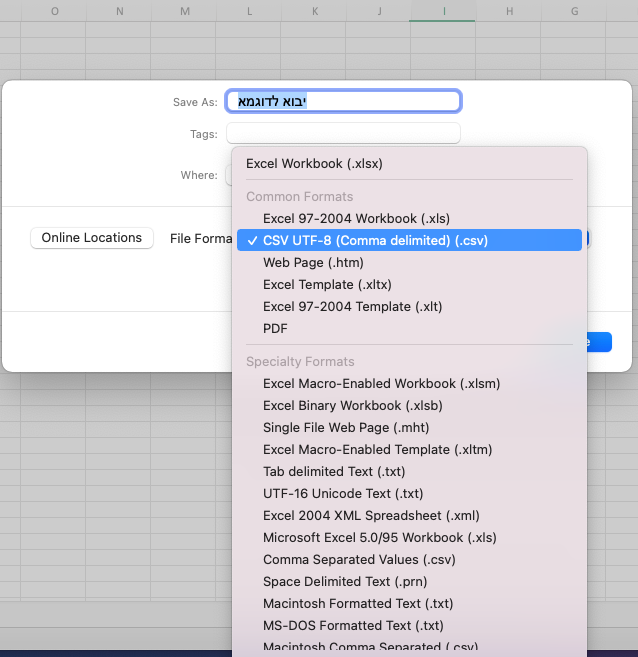
Task: Select Excel Workbook (.xlsx) format
Action: pyautogui.click(x=409, y=163)
